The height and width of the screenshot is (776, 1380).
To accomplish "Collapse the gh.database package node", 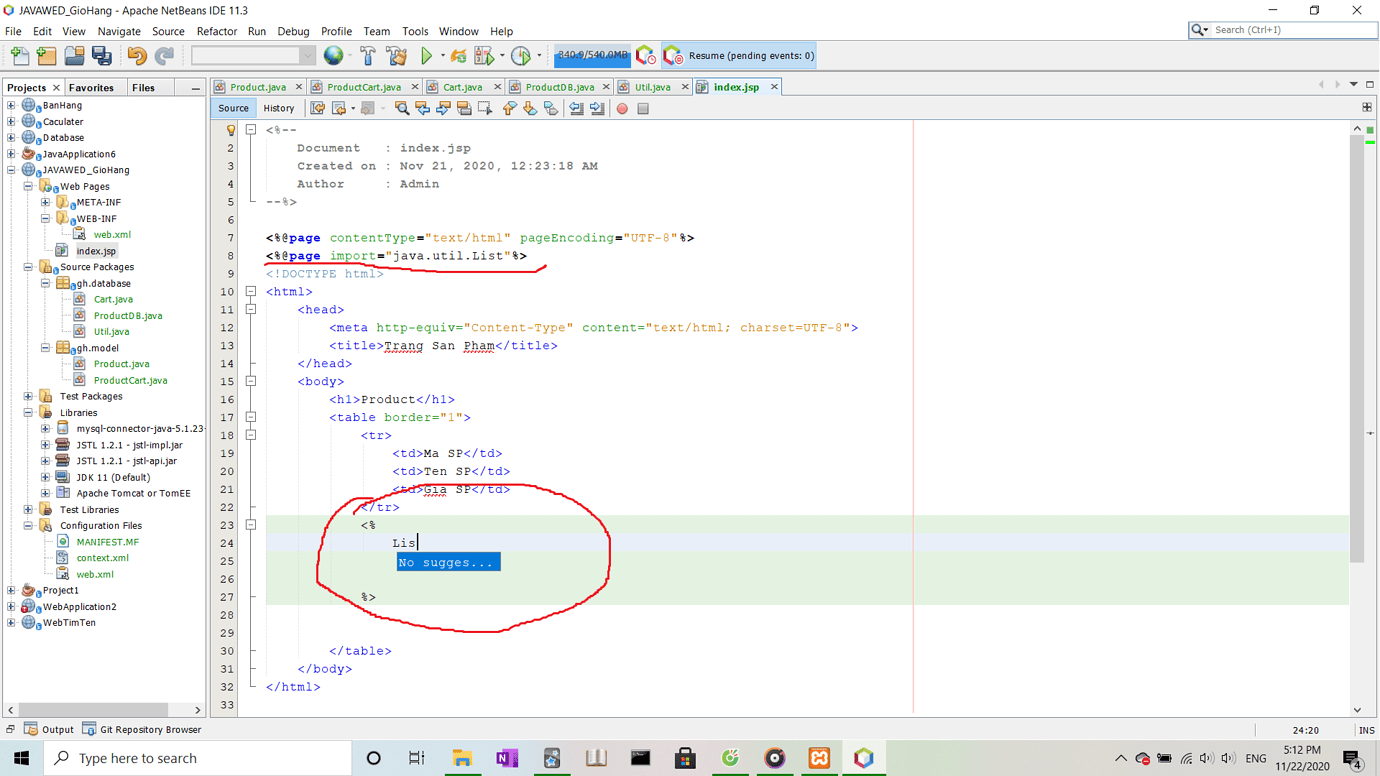I will coord(45,283).
